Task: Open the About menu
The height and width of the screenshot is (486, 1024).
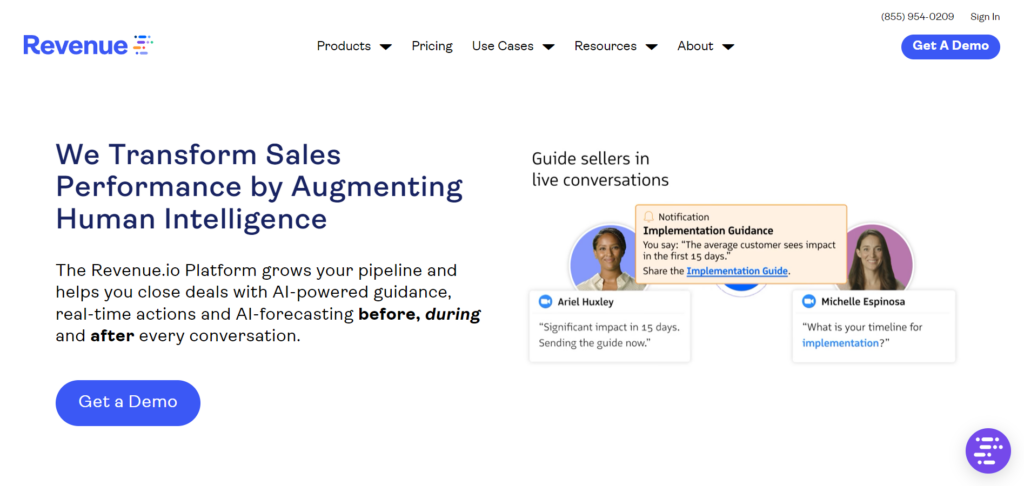Action: coord(695,46)
